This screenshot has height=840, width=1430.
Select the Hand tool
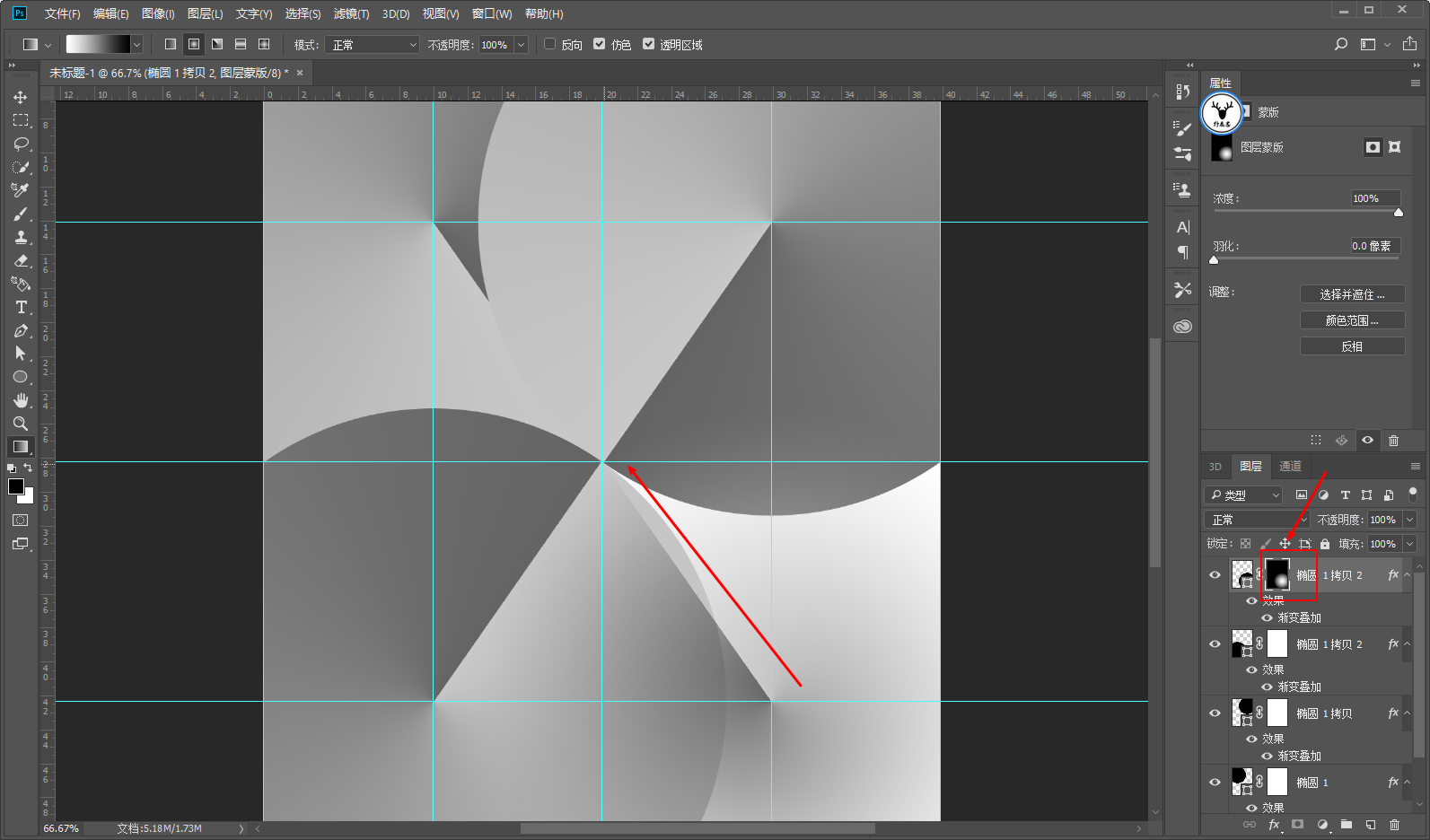click(20, 400)
